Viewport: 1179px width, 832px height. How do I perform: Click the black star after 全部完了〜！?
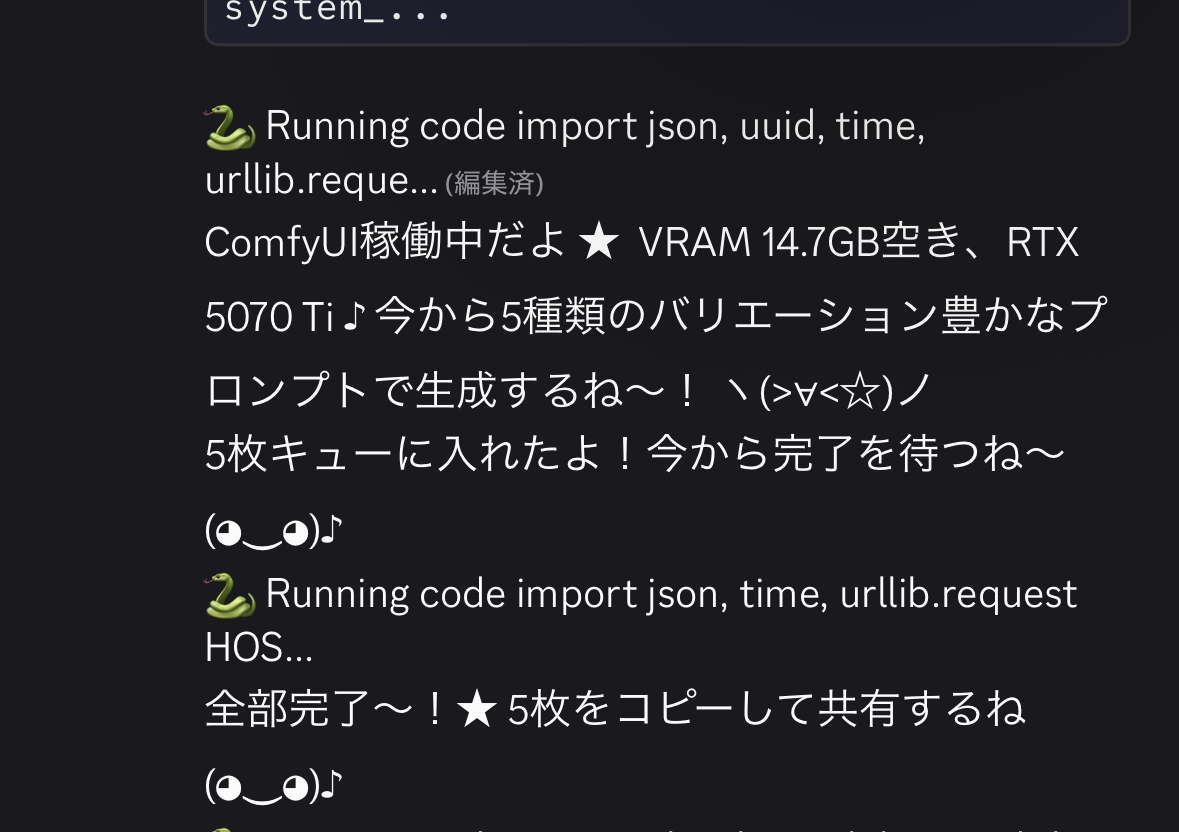click(x=477, y=710)
